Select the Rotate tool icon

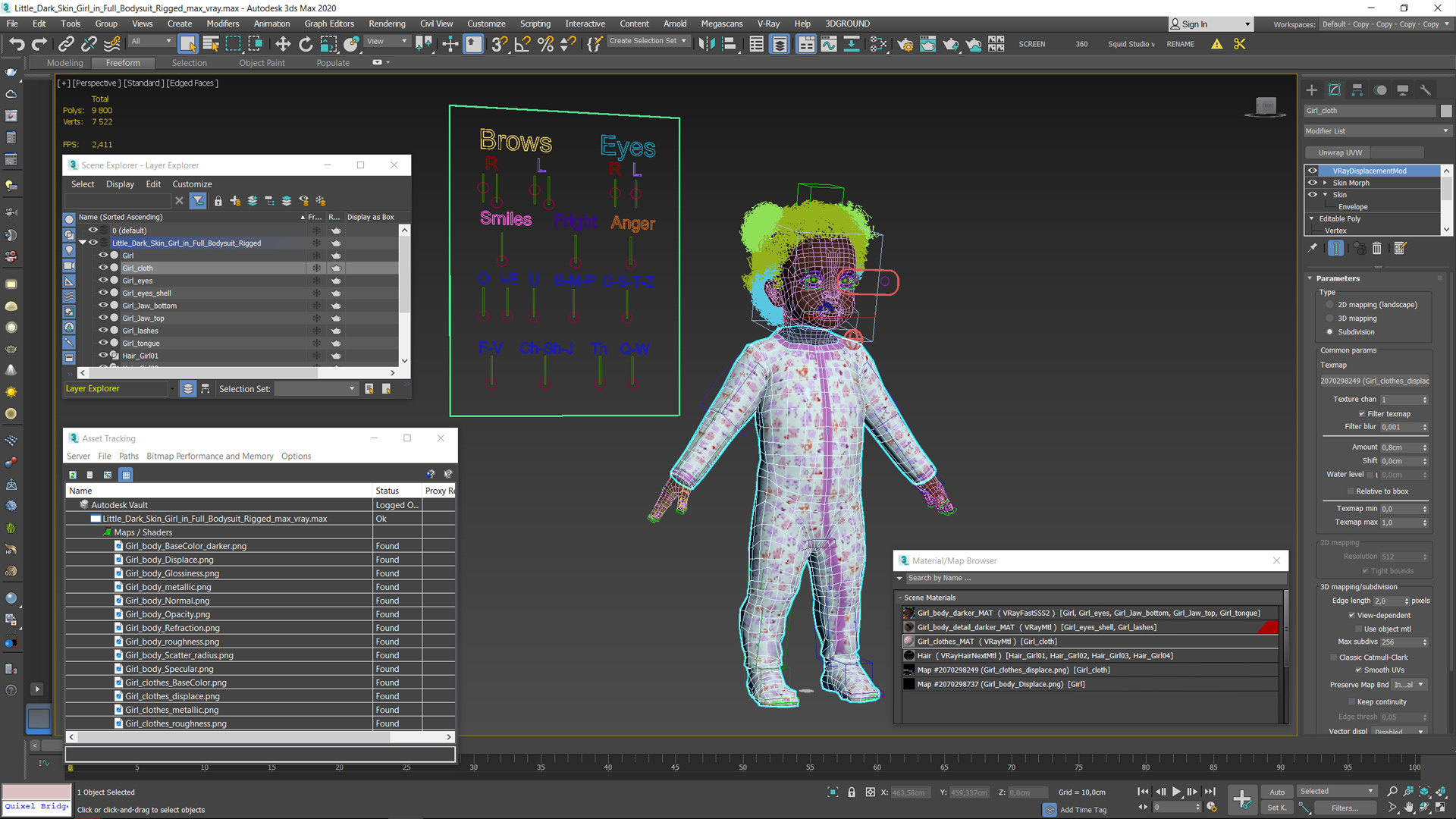coord(306,44)
